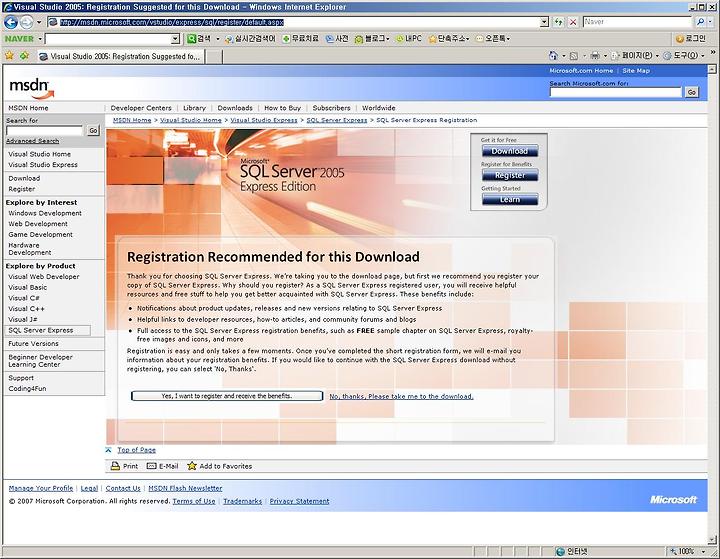Open the Microsoft.com Home link

pyautogui.click(x=581, y=71)
